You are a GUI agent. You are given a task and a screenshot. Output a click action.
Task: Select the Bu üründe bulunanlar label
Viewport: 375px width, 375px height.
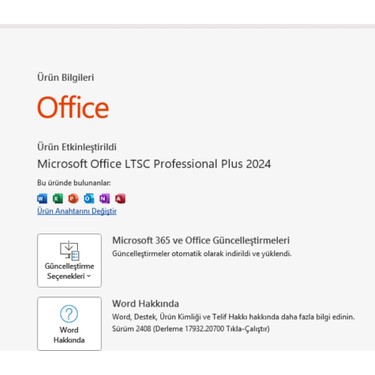point(74,183)
